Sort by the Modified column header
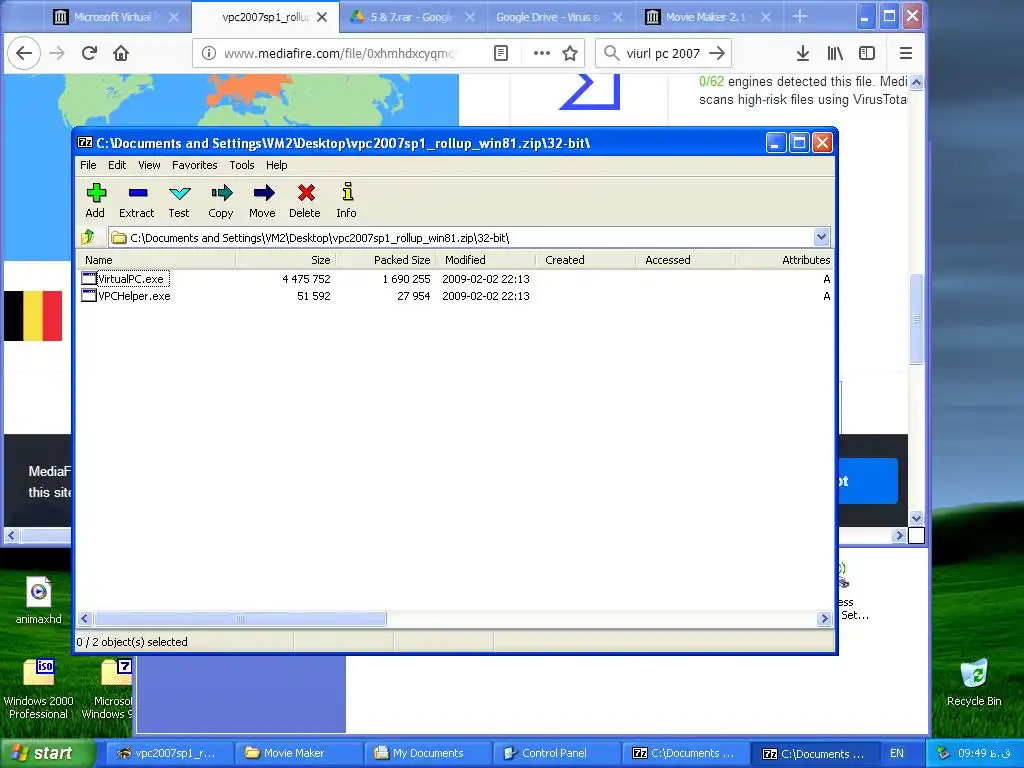1024x768 pixels. click(x=485, y=260)
